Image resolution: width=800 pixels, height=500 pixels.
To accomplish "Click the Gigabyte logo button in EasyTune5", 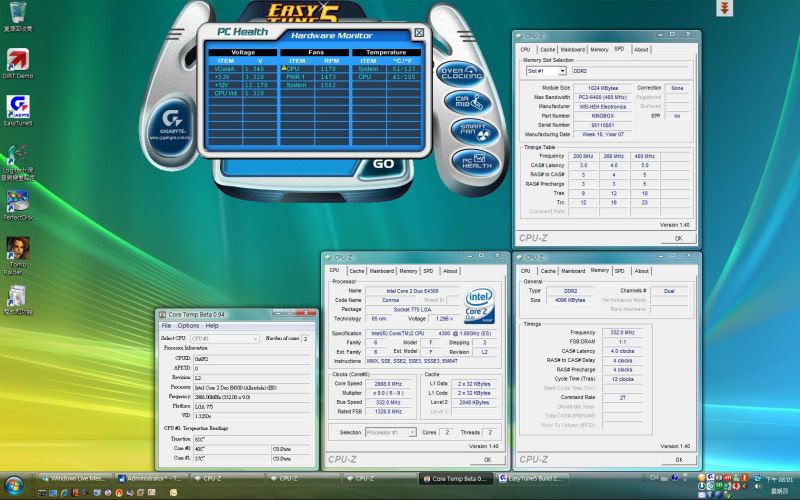I will 170,126.
